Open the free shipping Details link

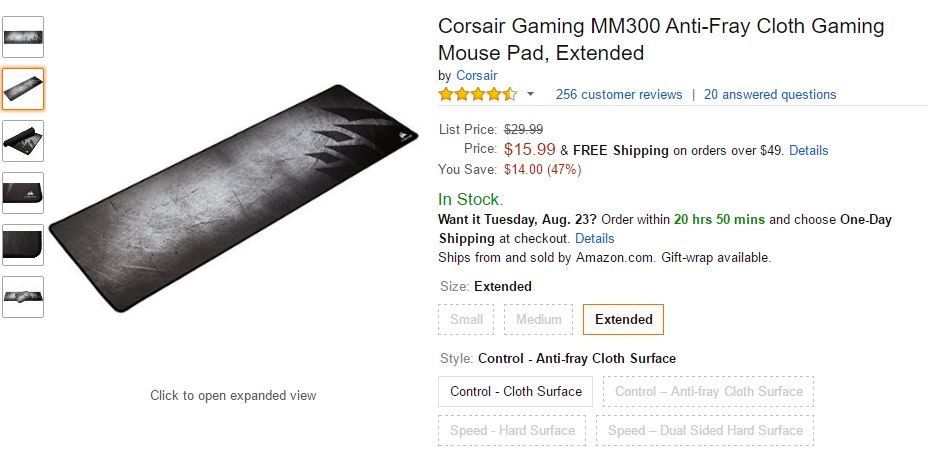[808, 151]
